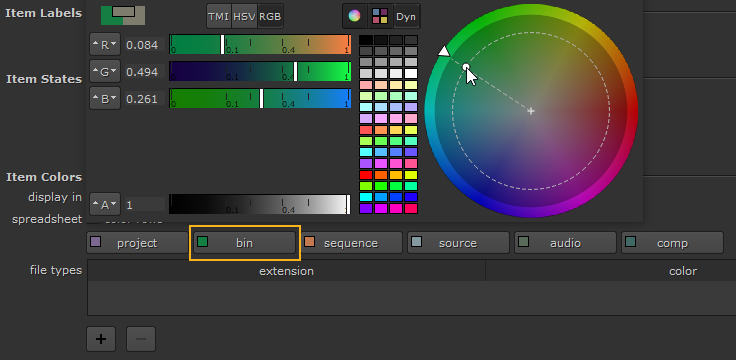Open the R channel dropdown
Screen dimensions: 736x361
pyautogui.click(x=105, y=45)
